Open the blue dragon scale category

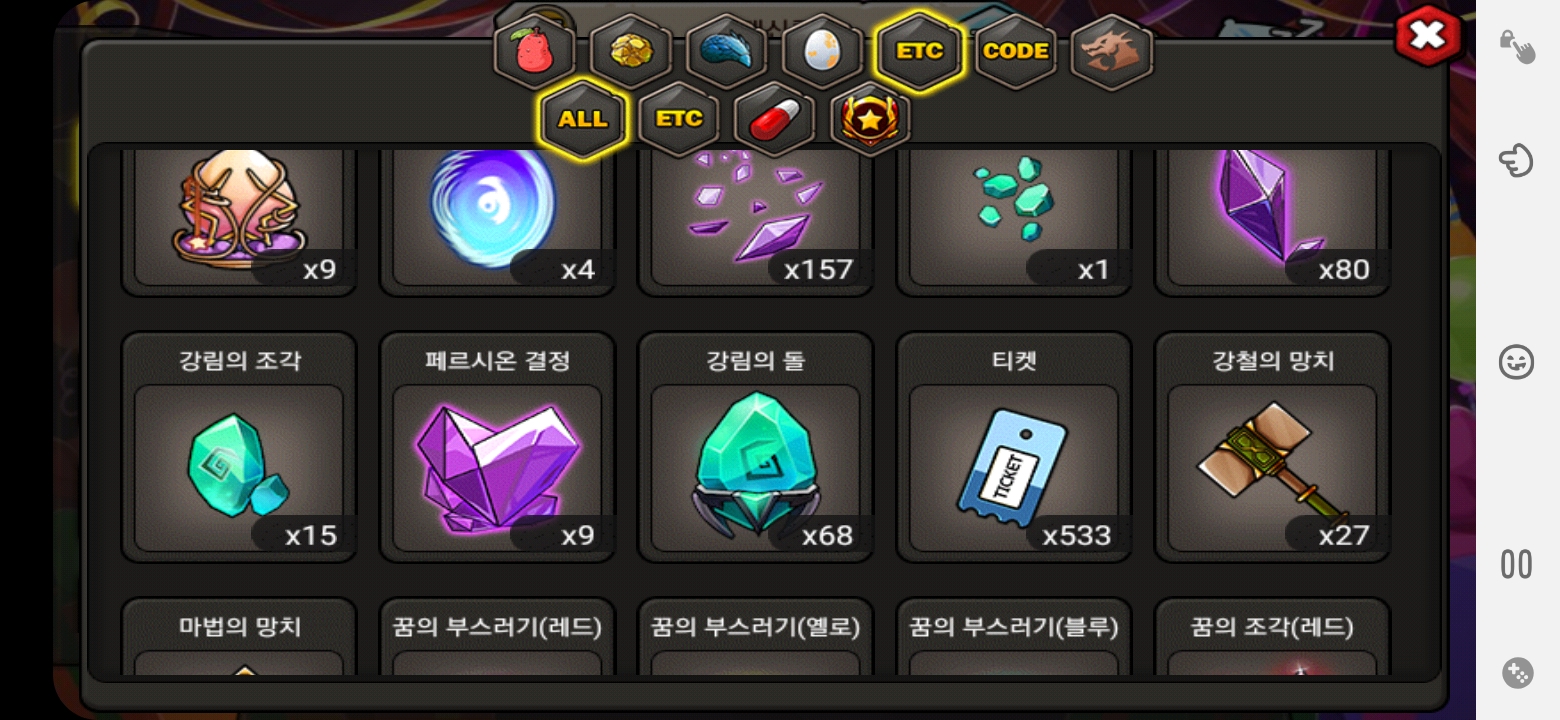726,52
